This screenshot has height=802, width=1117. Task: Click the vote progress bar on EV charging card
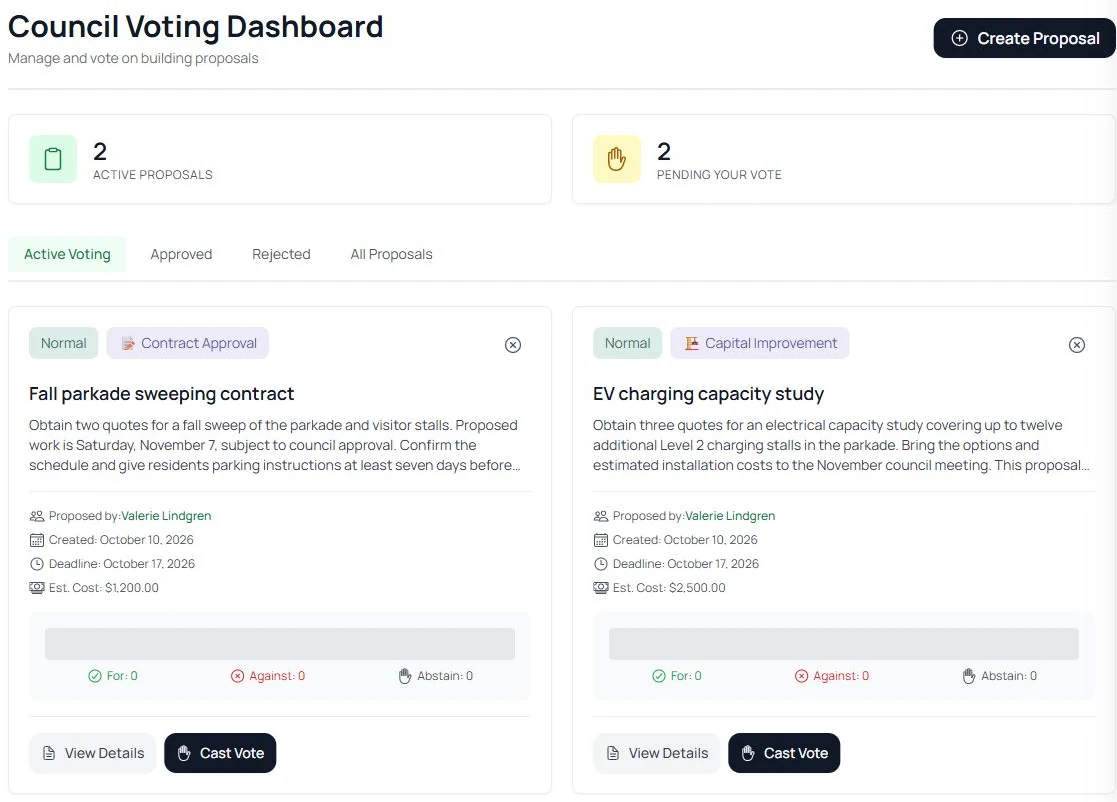point(844,644)
